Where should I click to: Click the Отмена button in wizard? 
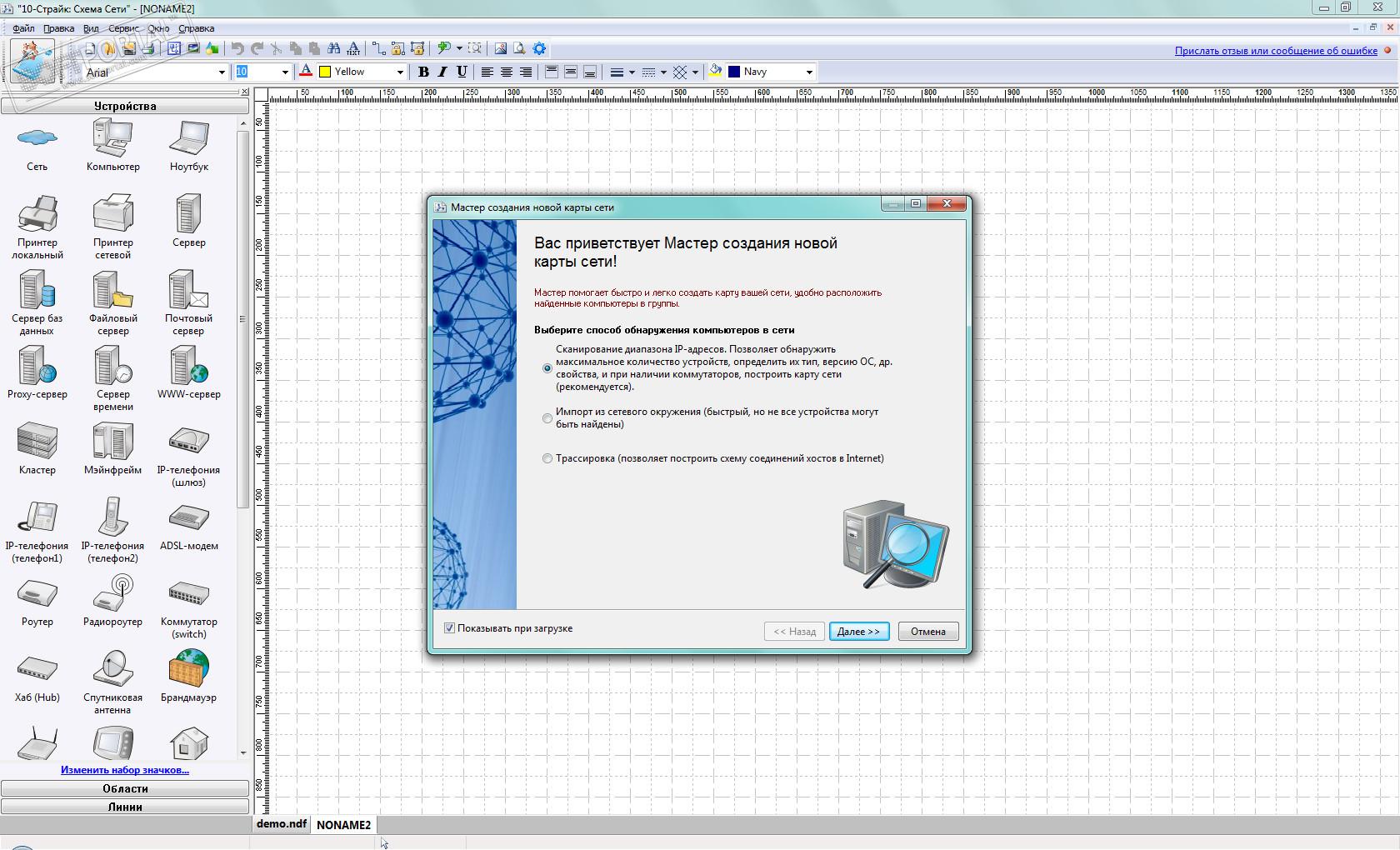[x=927, y=631]
